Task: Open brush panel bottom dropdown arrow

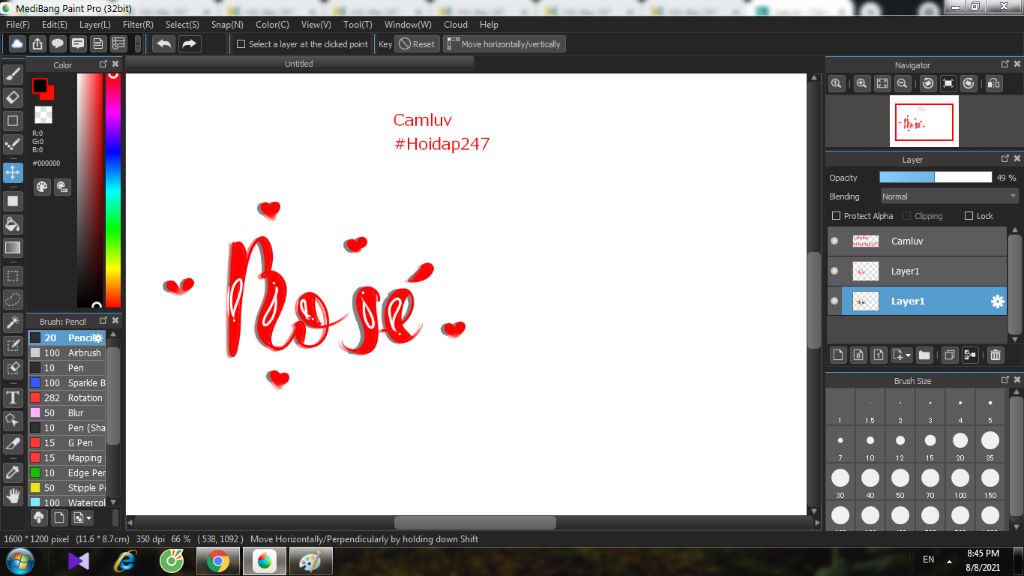Action: [x=89, y=518]
